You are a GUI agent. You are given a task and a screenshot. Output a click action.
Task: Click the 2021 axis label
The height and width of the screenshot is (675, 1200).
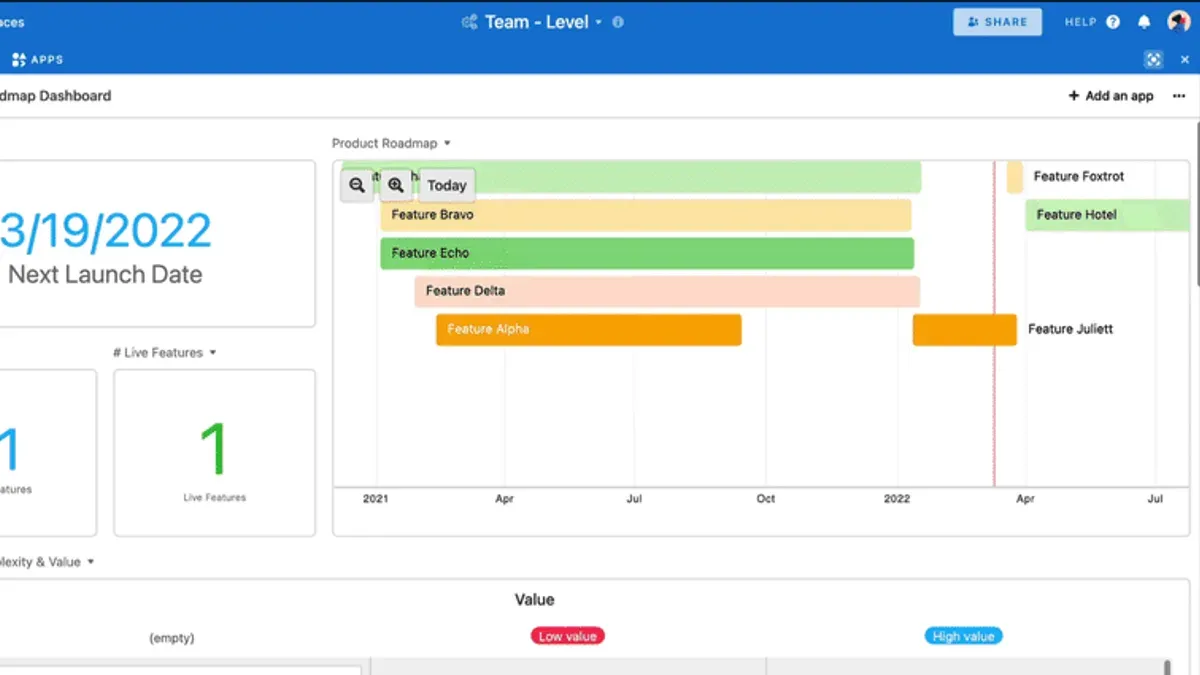click(375, 498)
